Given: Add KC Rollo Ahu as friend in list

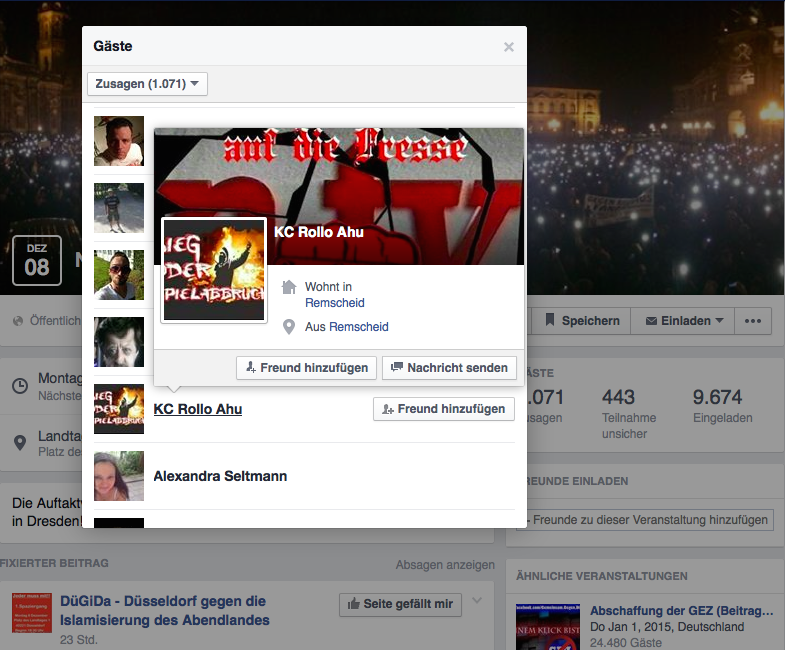Looking at the screenshot, I should pyautogui.click(x=444, y=409).
